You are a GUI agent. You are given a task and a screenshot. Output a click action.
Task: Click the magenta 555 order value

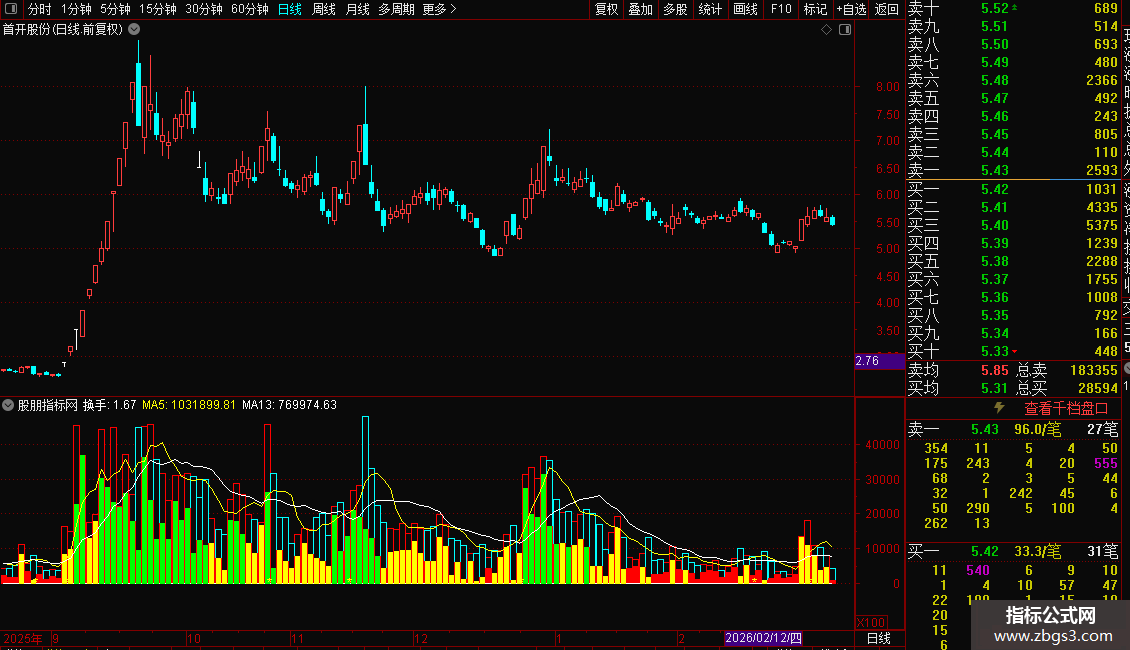click(1105, 463)
